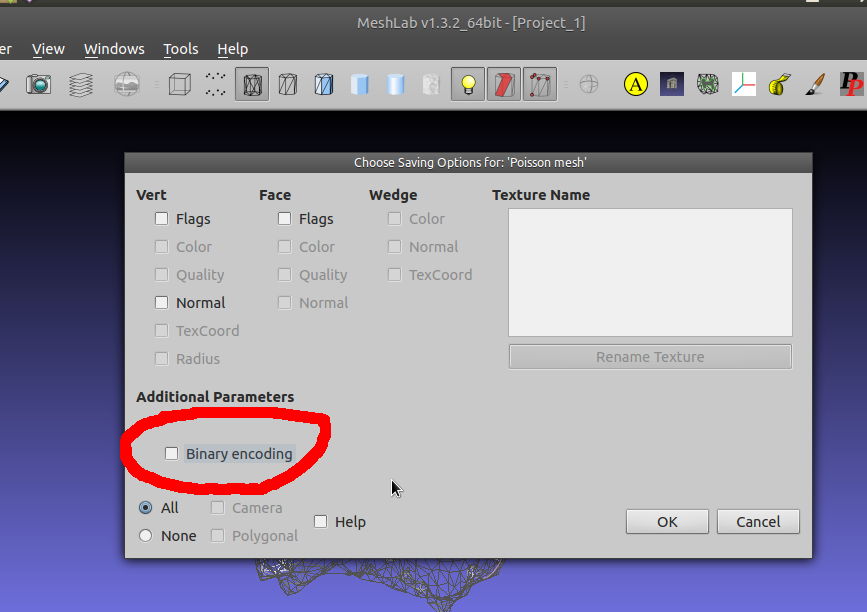
Task: Check Face Flags option
Action: [284, 218]
